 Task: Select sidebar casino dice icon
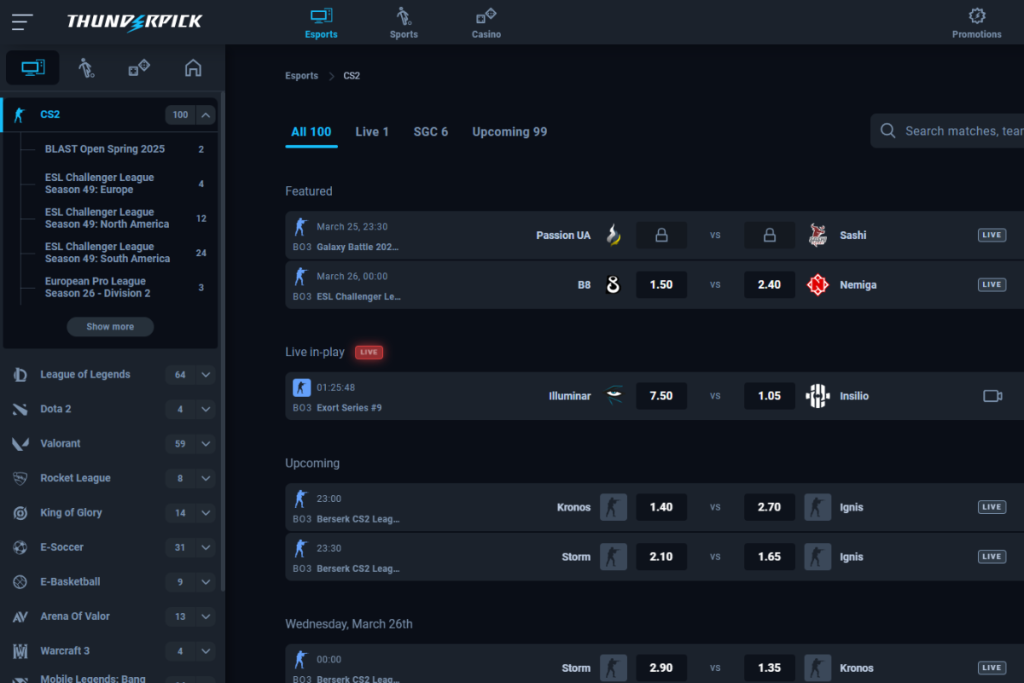coord(139,67)
